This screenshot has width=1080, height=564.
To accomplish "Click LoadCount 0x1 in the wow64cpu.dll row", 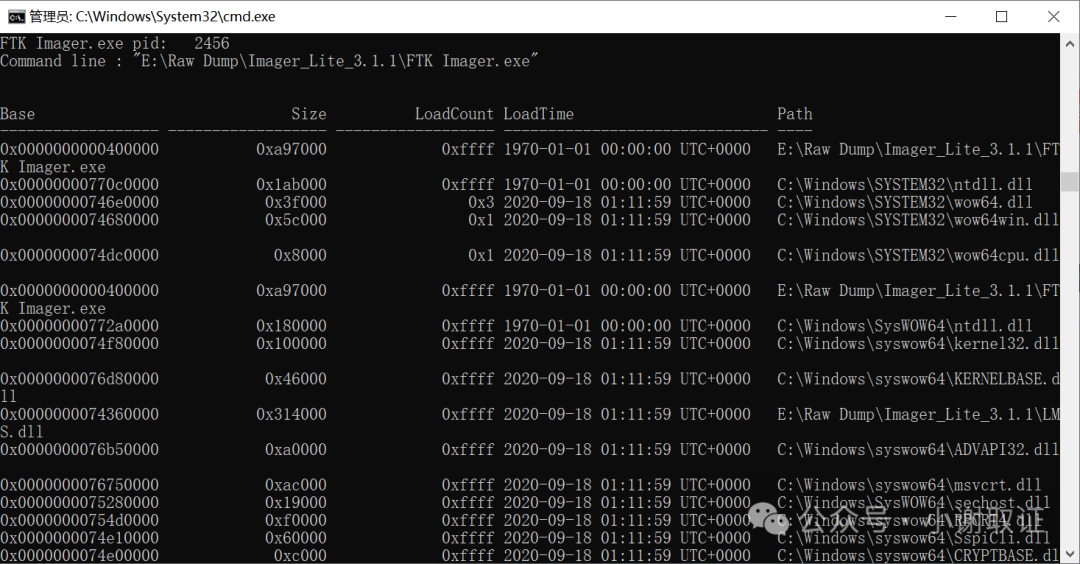I will 481,255.
